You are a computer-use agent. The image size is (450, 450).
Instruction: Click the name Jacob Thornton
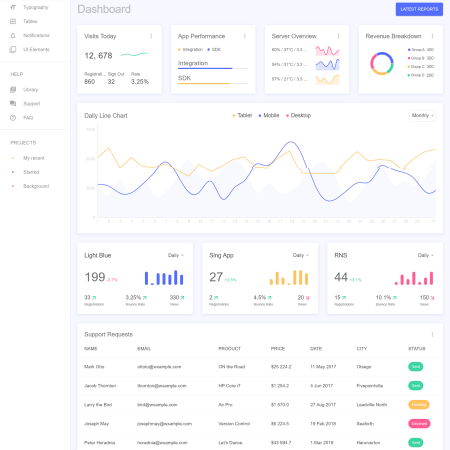tap(100, 386)
